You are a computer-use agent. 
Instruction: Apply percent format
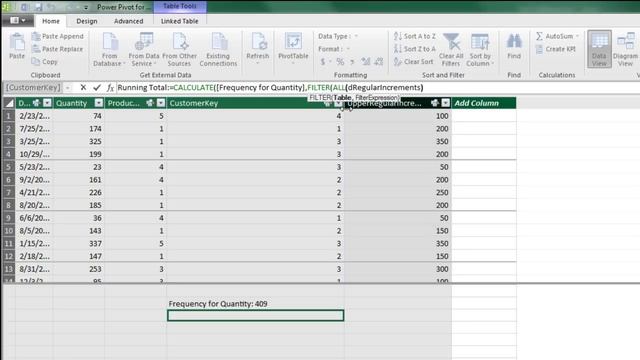pyautogui.click(x=340, y=62)
